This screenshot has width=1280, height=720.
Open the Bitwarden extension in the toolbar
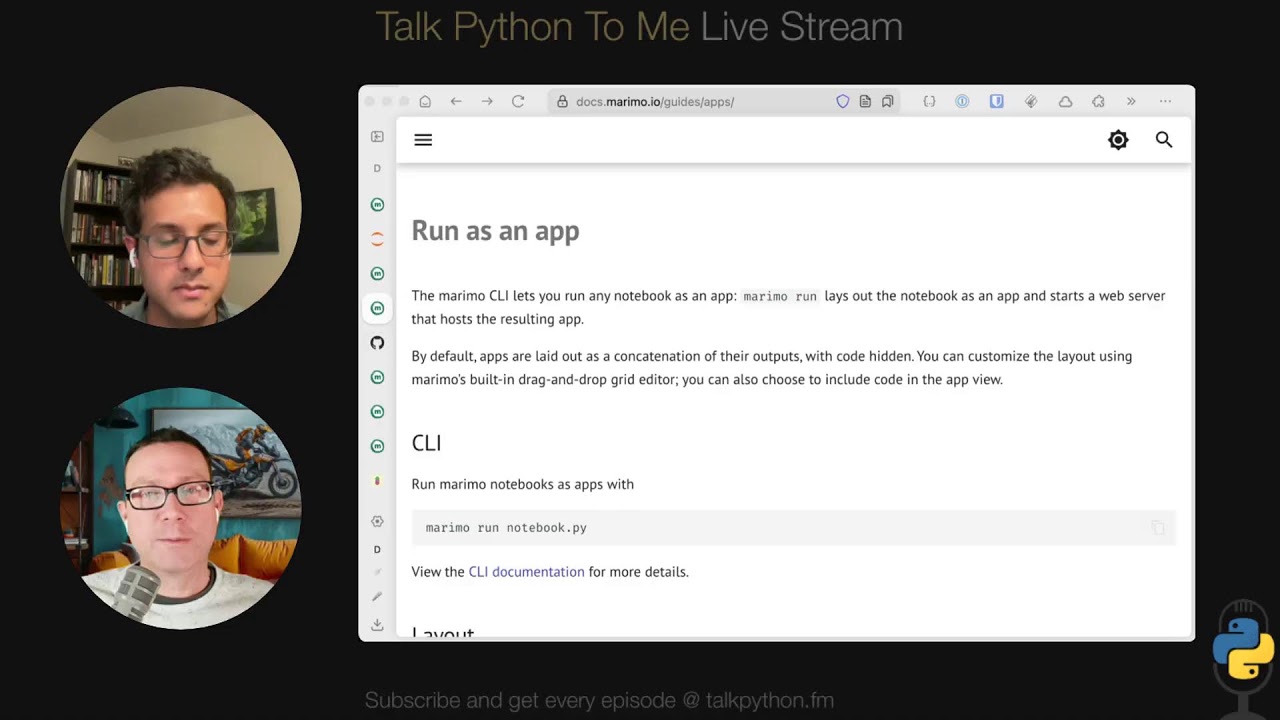pos(996,101)
